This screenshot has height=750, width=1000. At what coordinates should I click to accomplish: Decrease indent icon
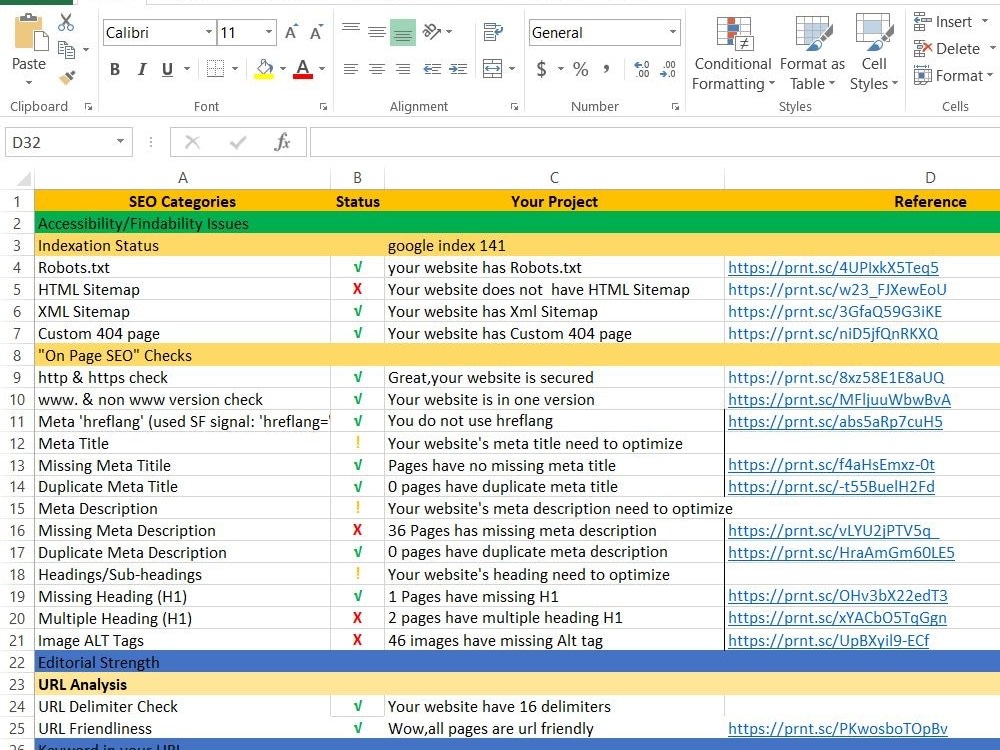pyautogui.click(x=432, y=69)
